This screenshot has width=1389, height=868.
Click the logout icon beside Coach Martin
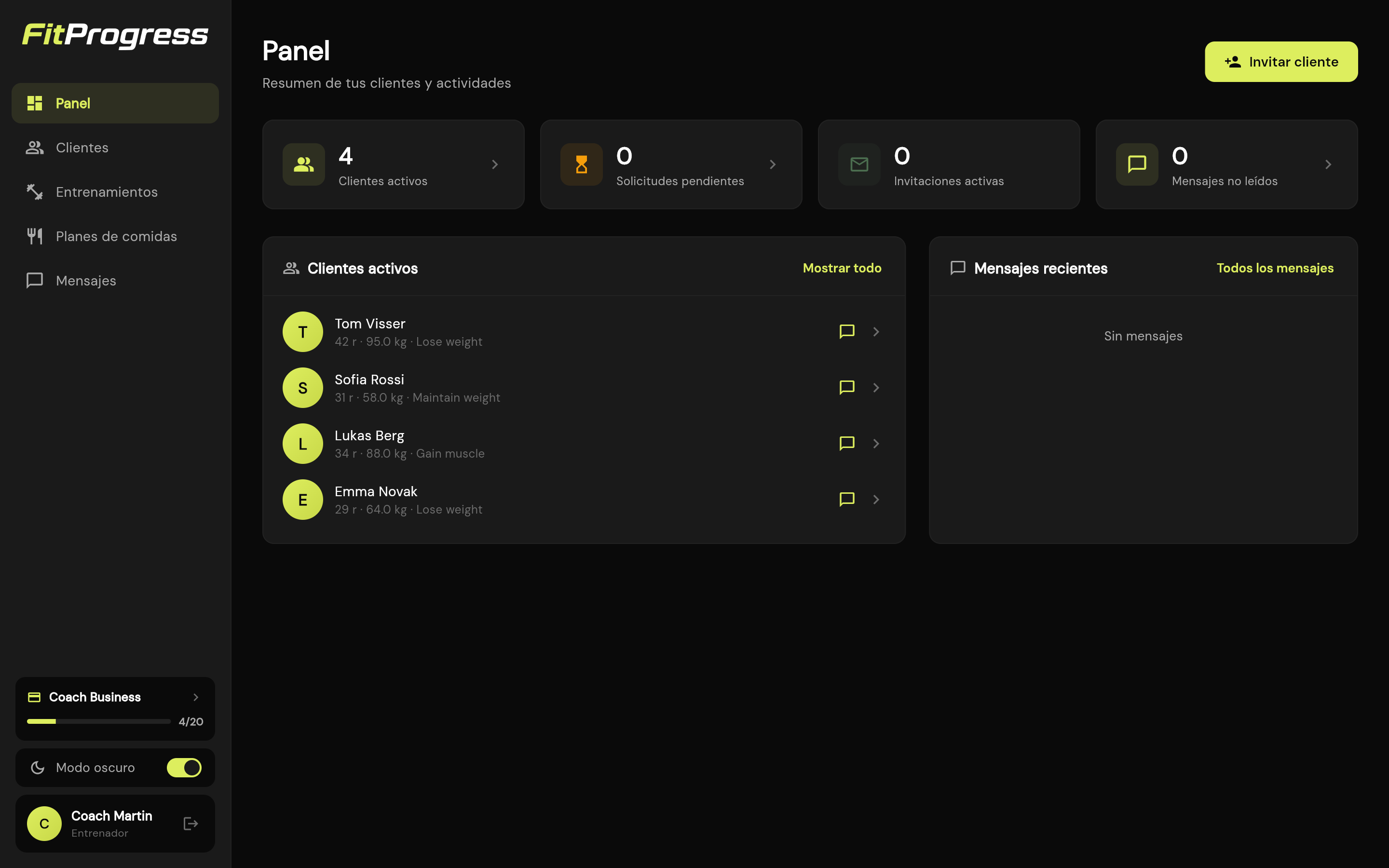[x=191, y=824]
